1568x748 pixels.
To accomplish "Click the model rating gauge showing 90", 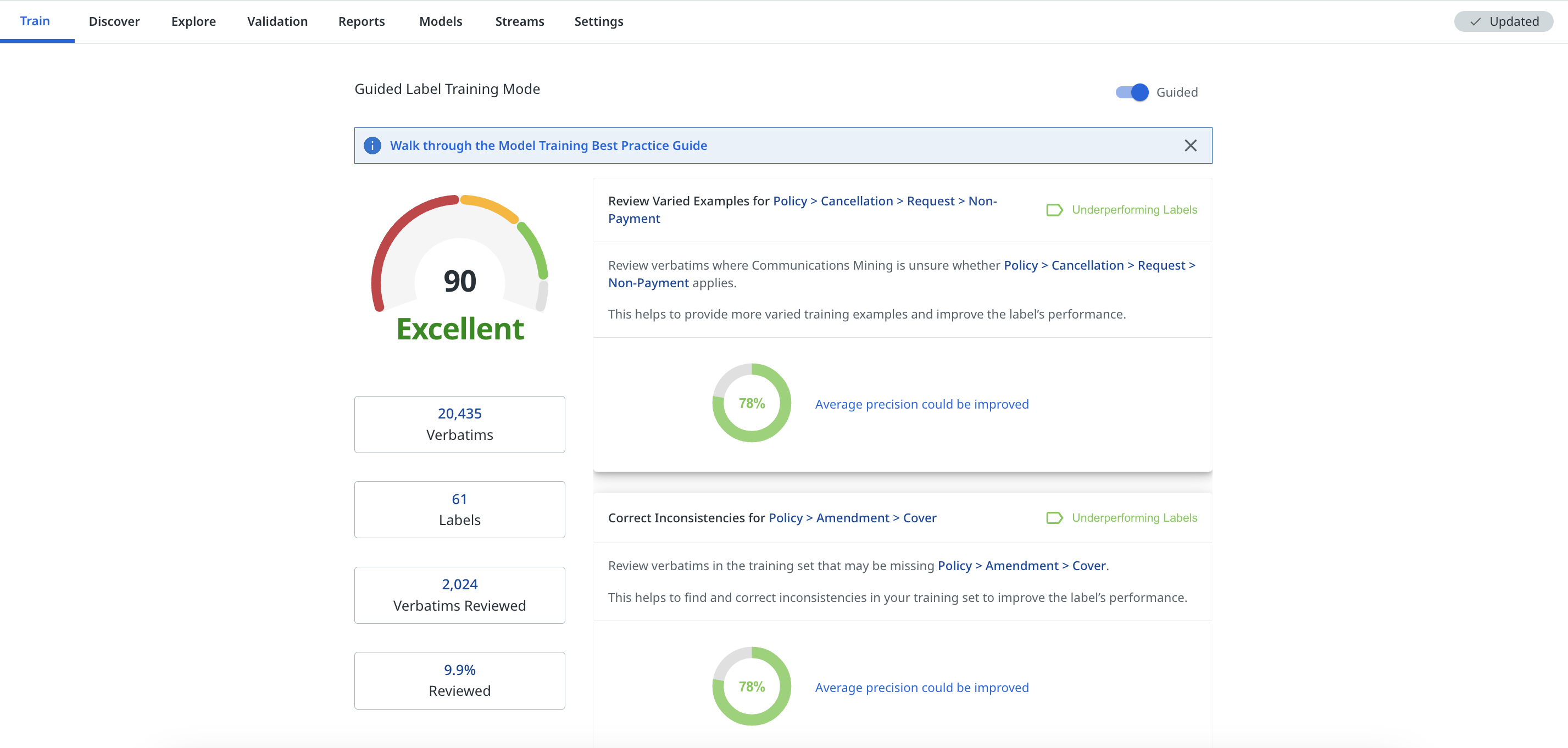I will tap(459, 254).
